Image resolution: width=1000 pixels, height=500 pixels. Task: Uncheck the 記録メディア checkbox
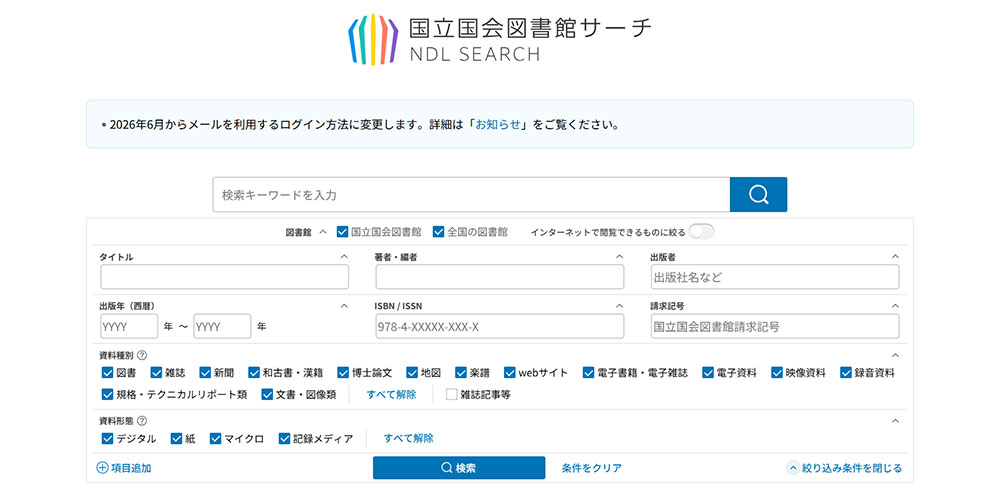click(284, 438)
